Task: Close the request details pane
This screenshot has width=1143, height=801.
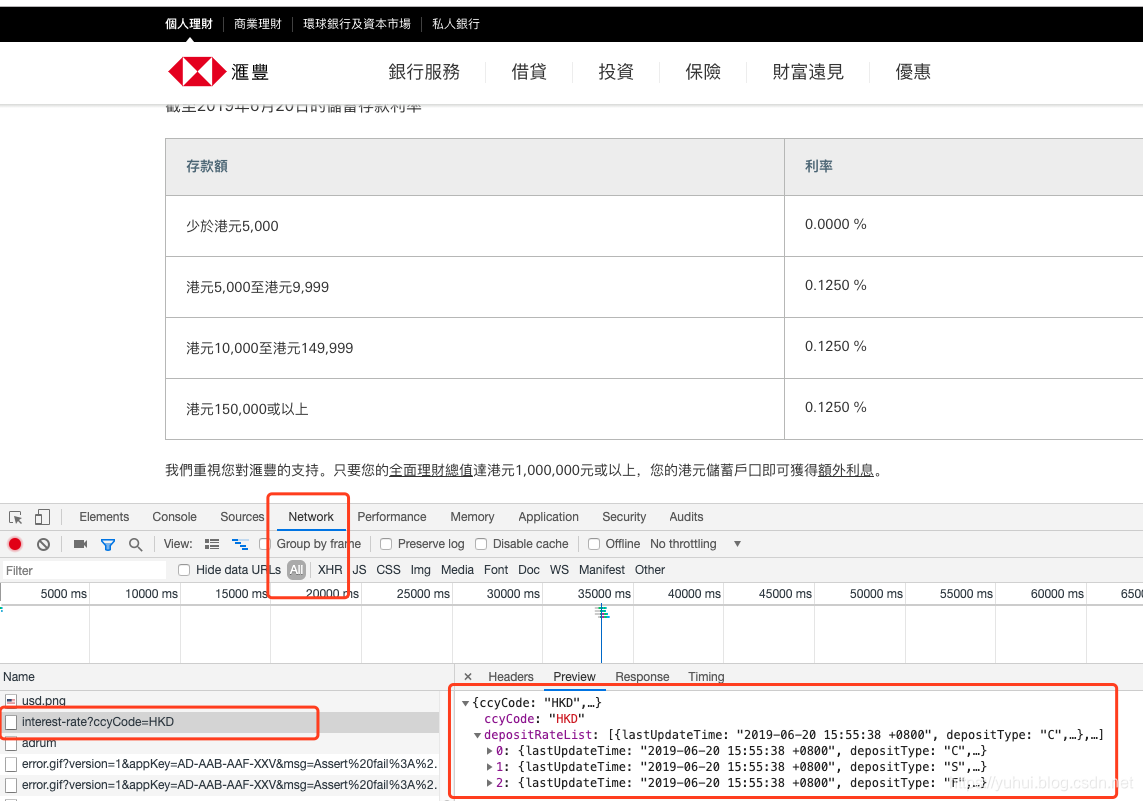Action: click(468, 676)
